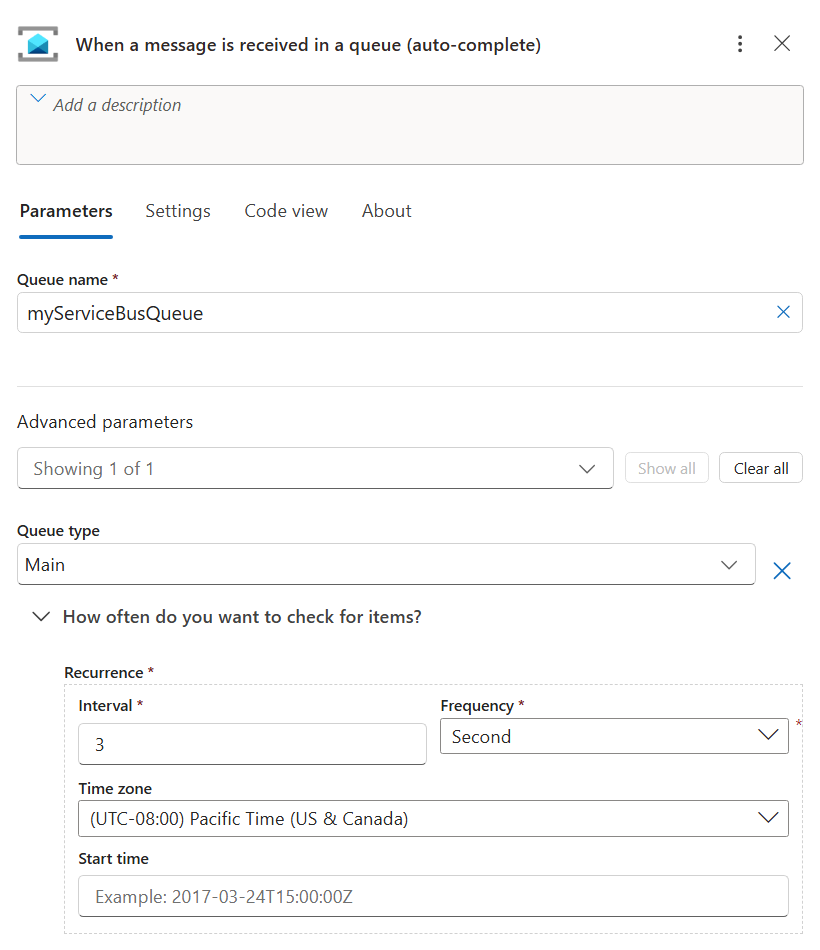Clear the Queue name field value
Viewport: 820px width, 950px height.
coord(784,312)
